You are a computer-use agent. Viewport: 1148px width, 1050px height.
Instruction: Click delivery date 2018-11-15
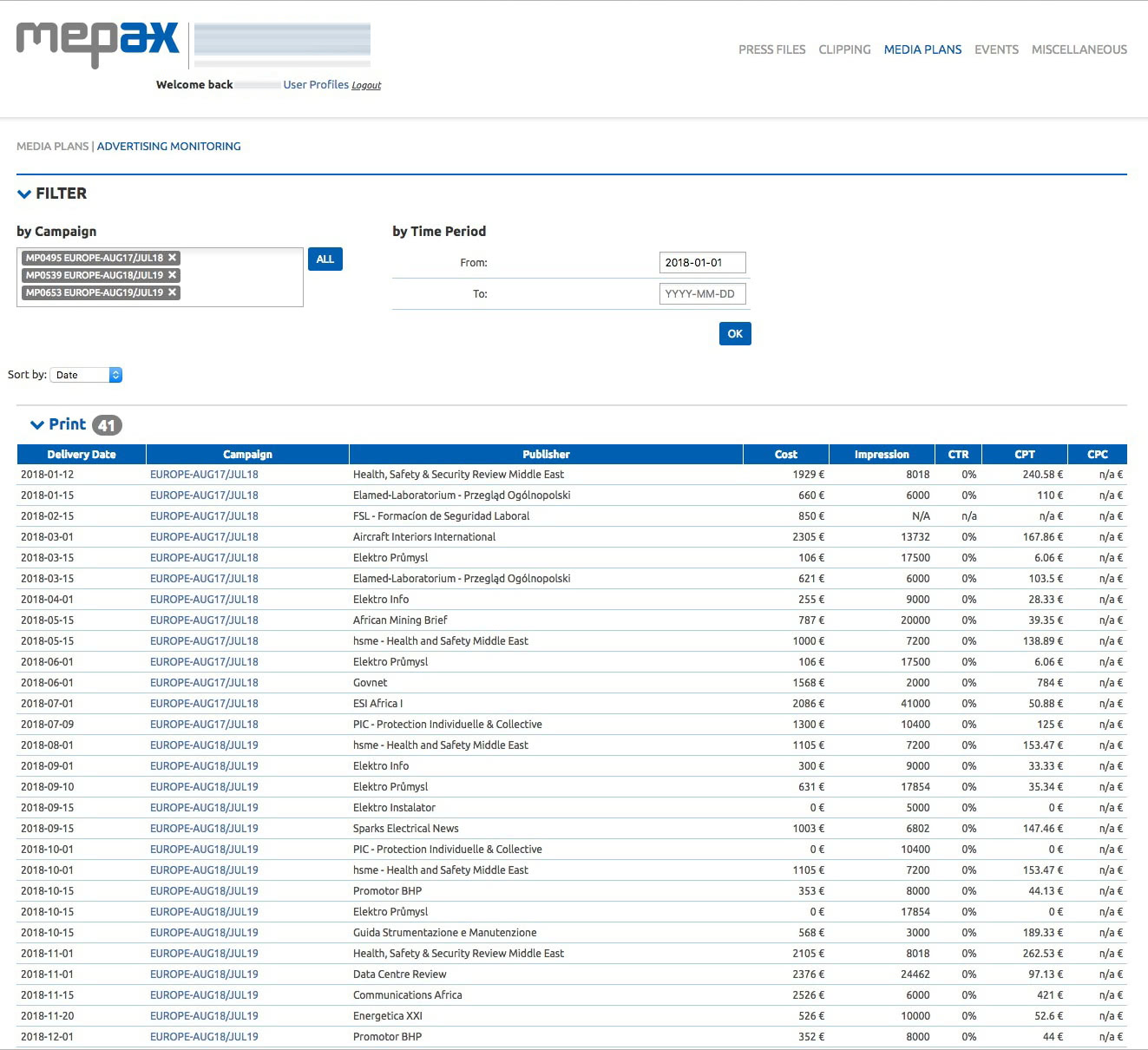[47, 995]
